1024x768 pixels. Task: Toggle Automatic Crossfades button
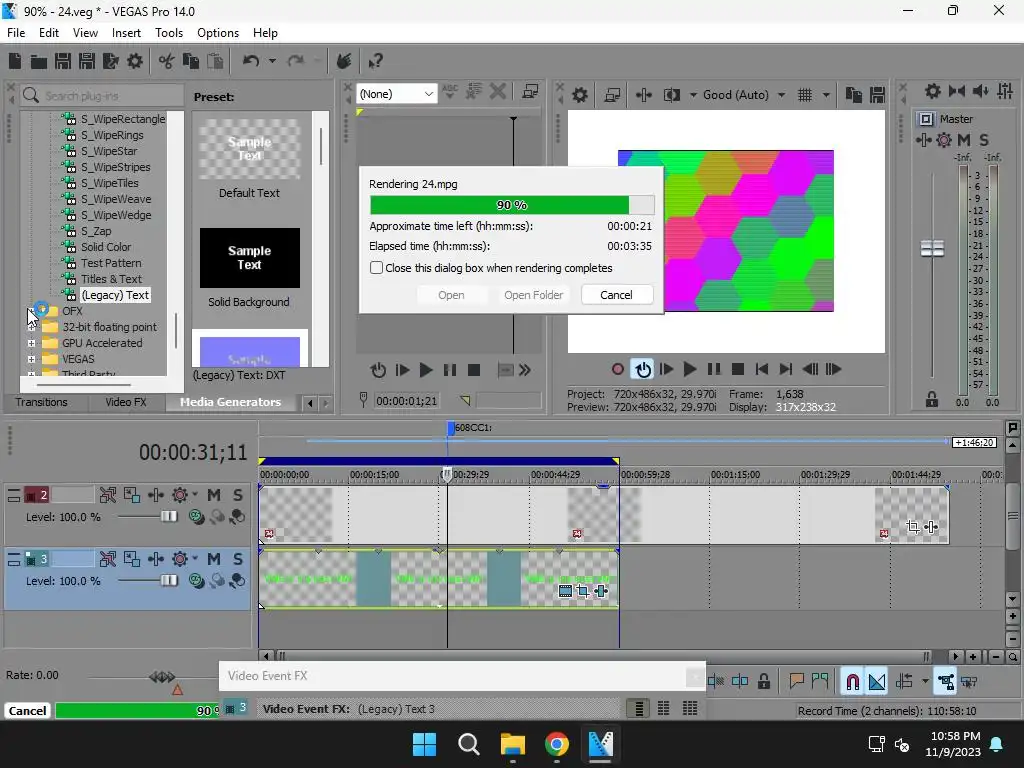(x=877, y=682)
